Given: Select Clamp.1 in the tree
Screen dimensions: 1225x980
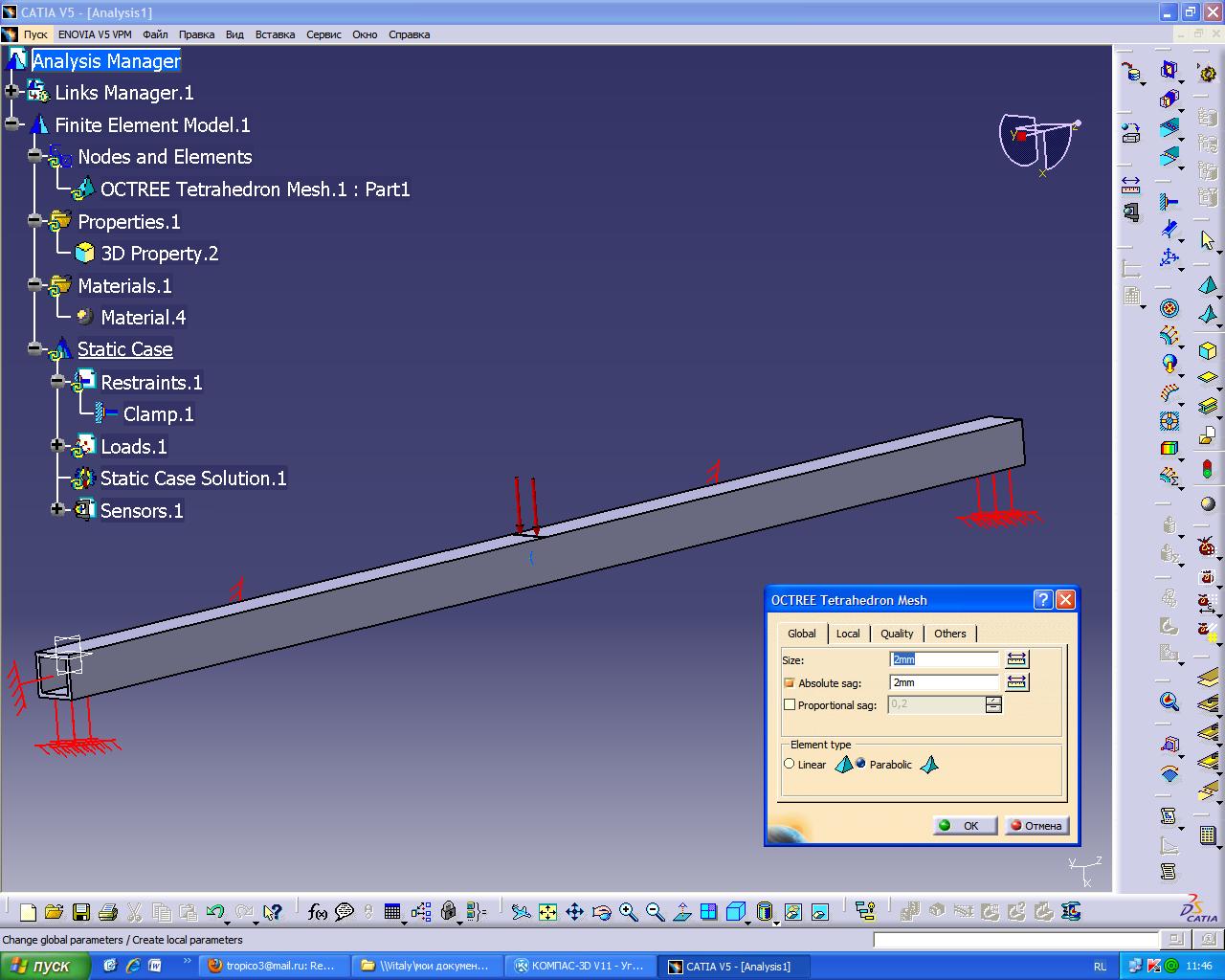Looking at the screenshot, I should pyautogui.click(x=159, y=414).
